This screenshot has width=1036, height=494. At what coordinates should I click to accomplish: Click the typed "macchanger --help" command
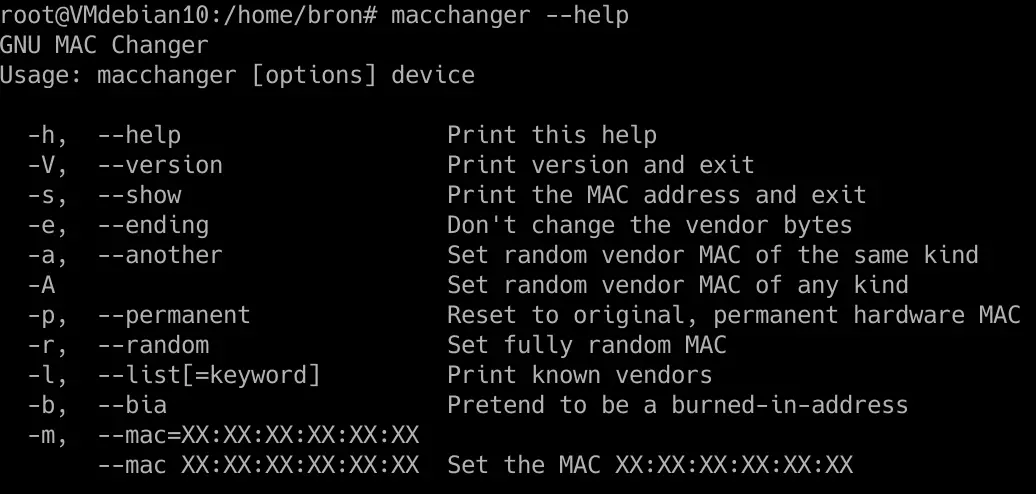click(x=510, y=15)
